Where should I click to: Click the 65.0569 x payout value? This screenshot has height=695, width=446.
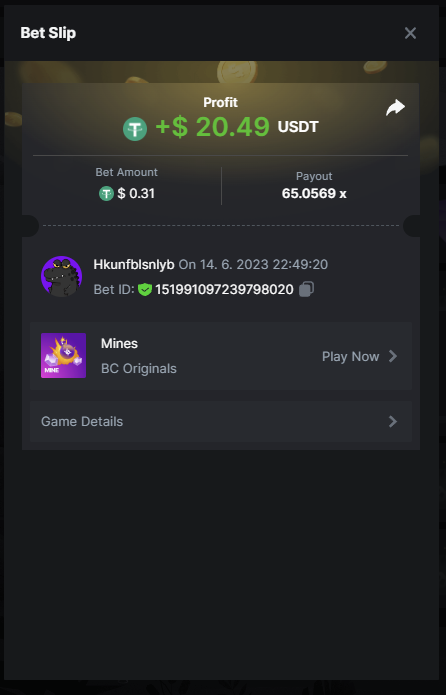tap(314, 193)
